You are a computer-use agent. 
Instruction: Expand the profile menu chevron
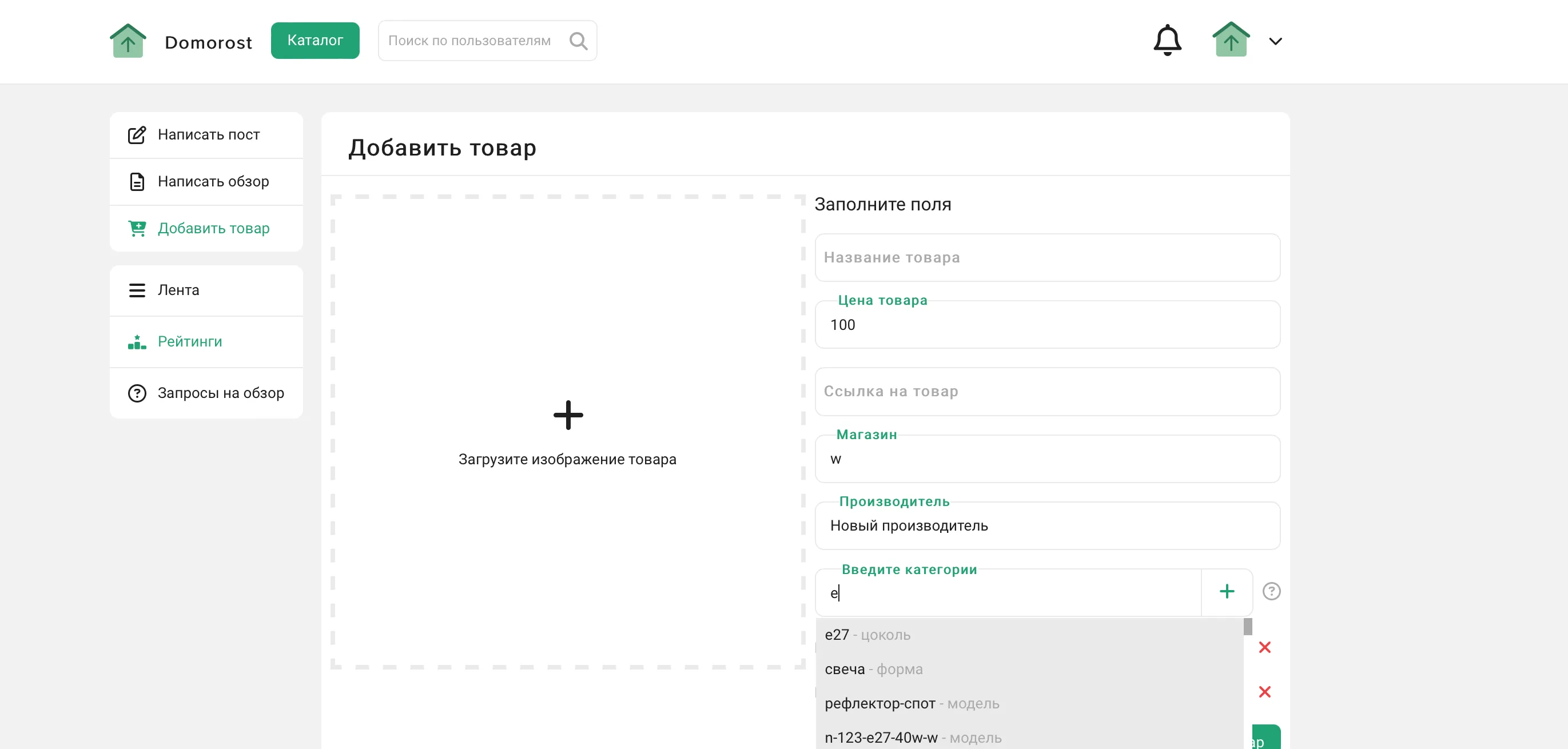(1275, 41)
